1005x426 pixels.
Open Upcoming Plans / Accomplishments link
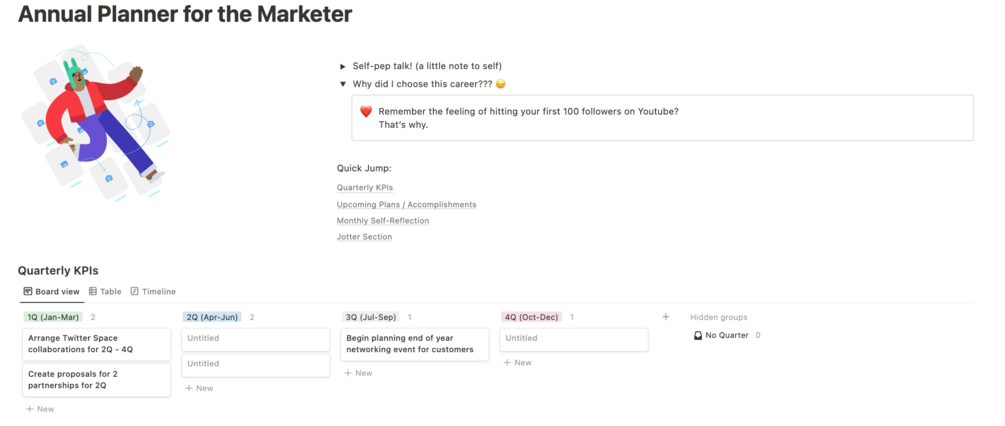(x=406, y=204)
